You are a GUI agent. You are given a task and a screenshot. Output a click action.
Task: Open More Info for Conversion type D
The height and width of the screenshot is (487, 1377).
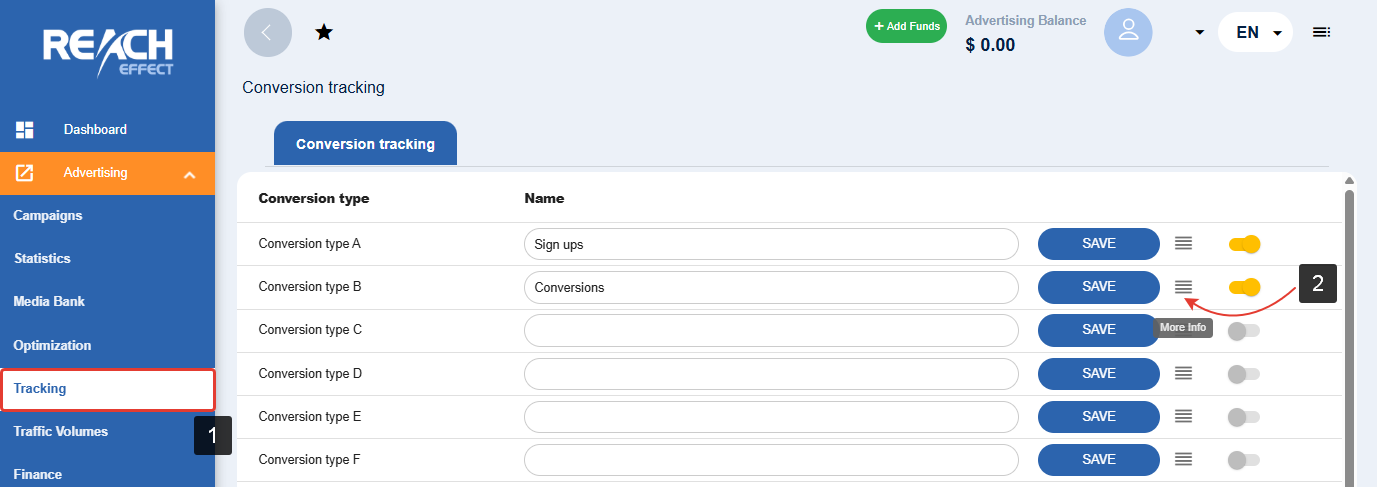pyautogui.click(x=1183, y=373)
